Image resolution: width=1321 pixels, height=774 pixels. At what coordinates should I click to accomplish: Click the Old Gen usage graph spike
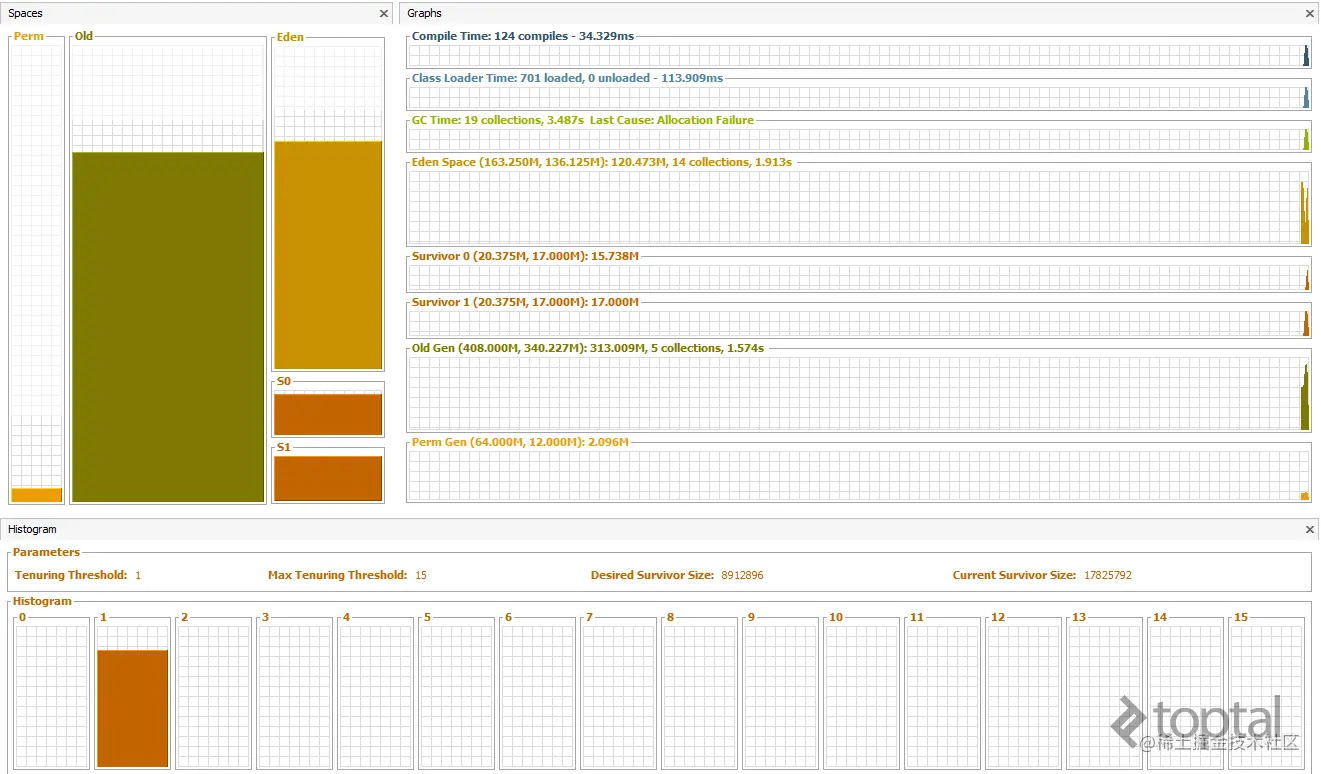1305,398
